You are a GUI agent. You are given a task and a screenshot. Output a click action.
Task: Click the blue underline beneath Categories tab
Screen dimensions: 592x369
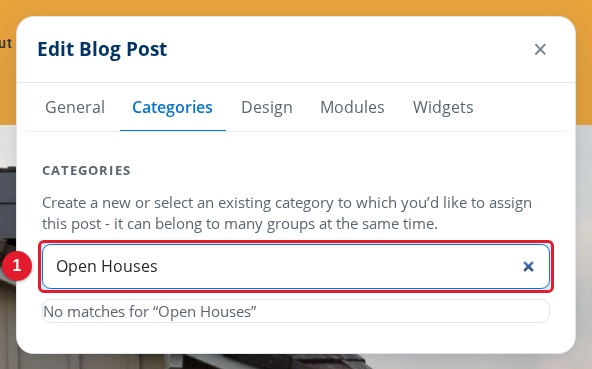(x=173, y=131)
